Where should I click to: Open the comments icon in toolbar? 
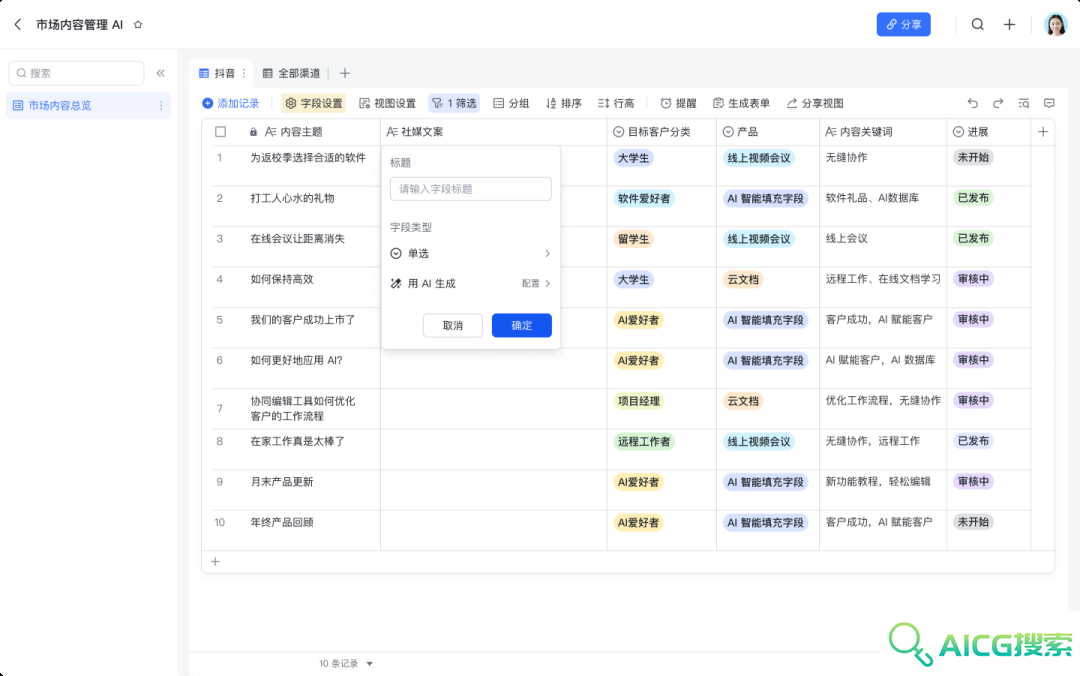(x=1049, y=103)
